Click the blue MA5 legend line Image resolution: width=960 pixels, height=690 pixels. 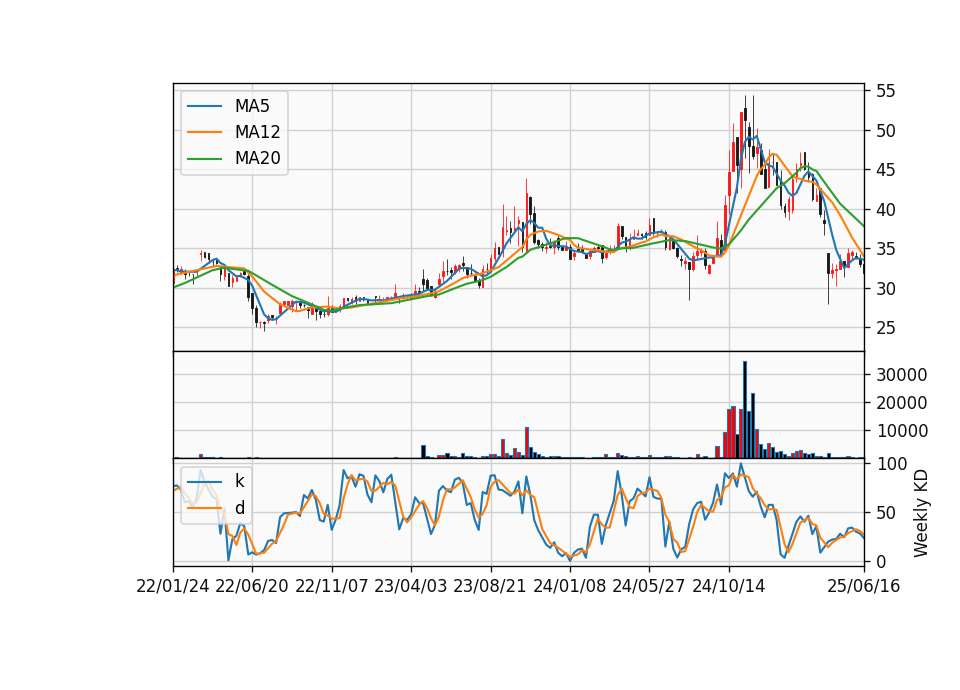click(204, 106)
